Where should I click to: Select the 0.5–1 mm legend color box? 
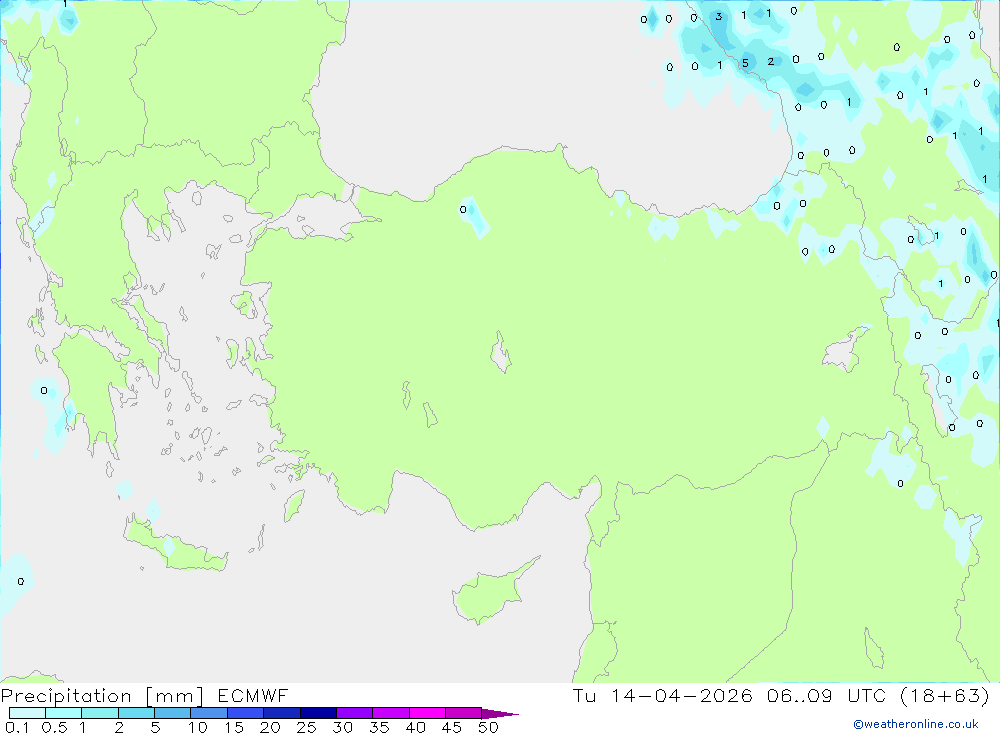point(63,713)
